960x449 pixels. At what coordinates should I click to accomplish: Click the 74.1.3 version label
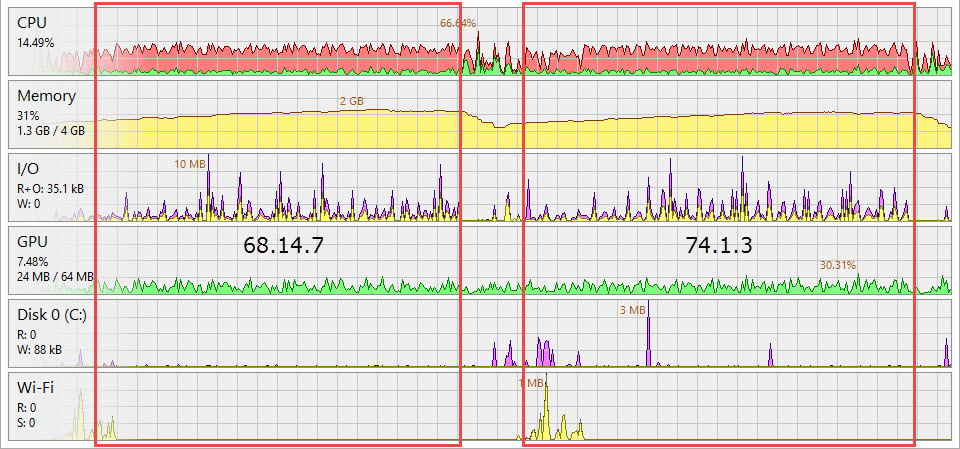(717, 245)
